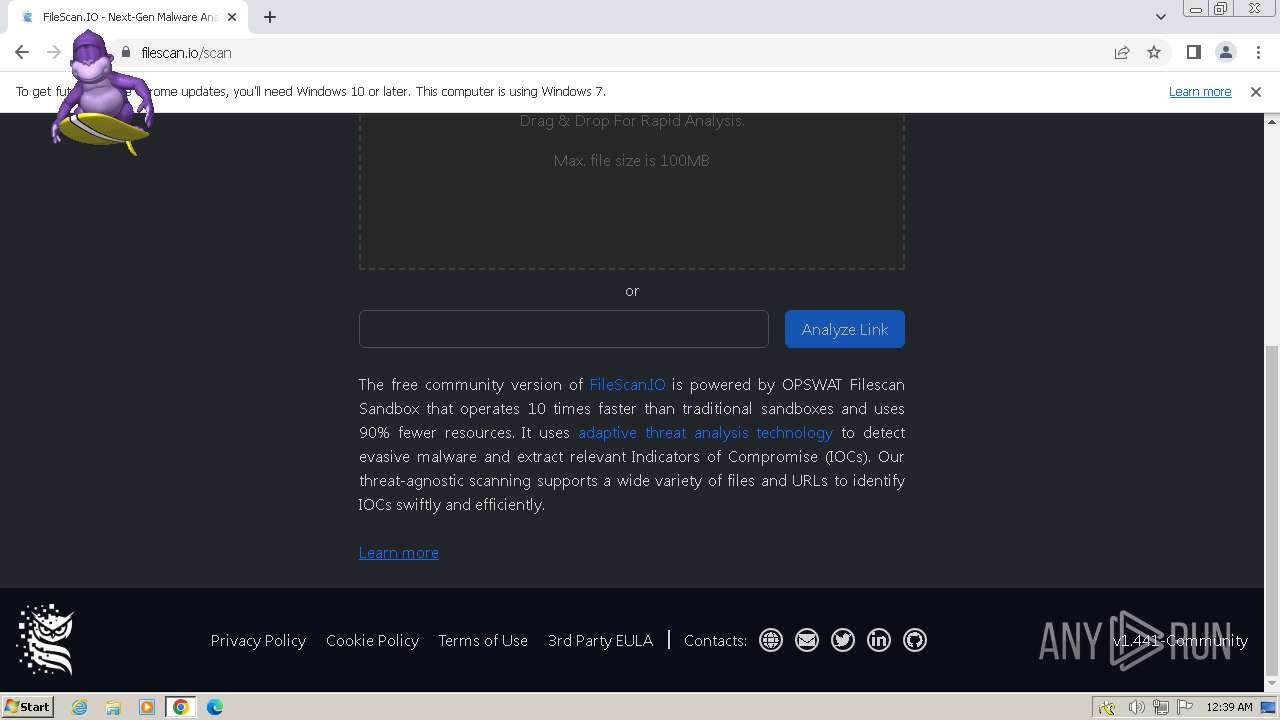The height and width of the screenshot is (720, 1280).
Task: Open the Cookie Policy link
Action: pos(372,640)
